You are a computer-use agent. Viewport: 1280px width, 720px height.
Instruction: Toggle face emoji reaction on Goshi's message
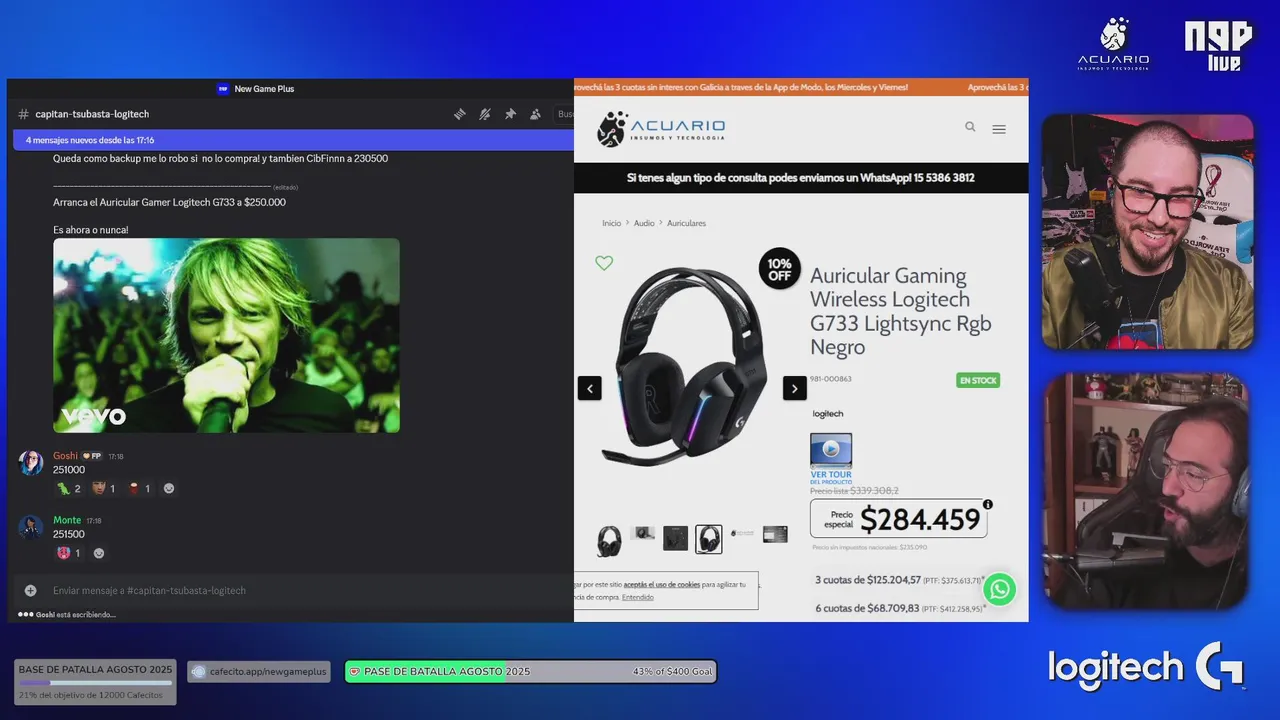tap(104, 489)
